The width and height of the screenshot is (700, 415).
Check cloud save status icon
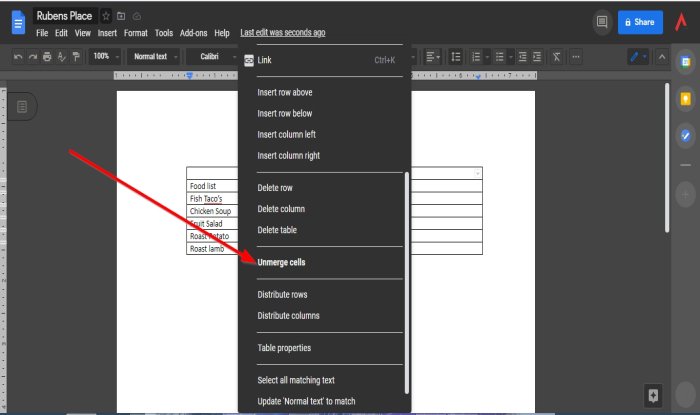pos(137,17)
